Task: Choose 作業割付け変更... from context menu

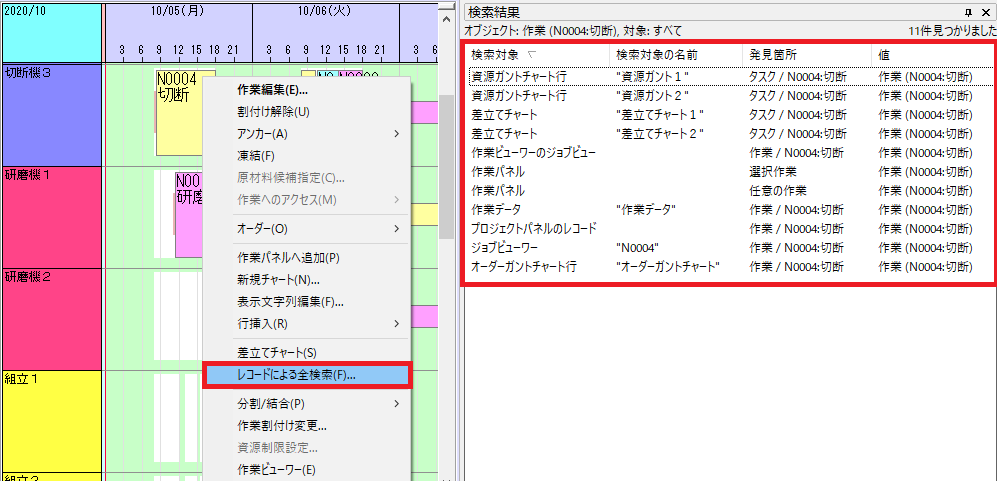Action: tap(281, 425)
